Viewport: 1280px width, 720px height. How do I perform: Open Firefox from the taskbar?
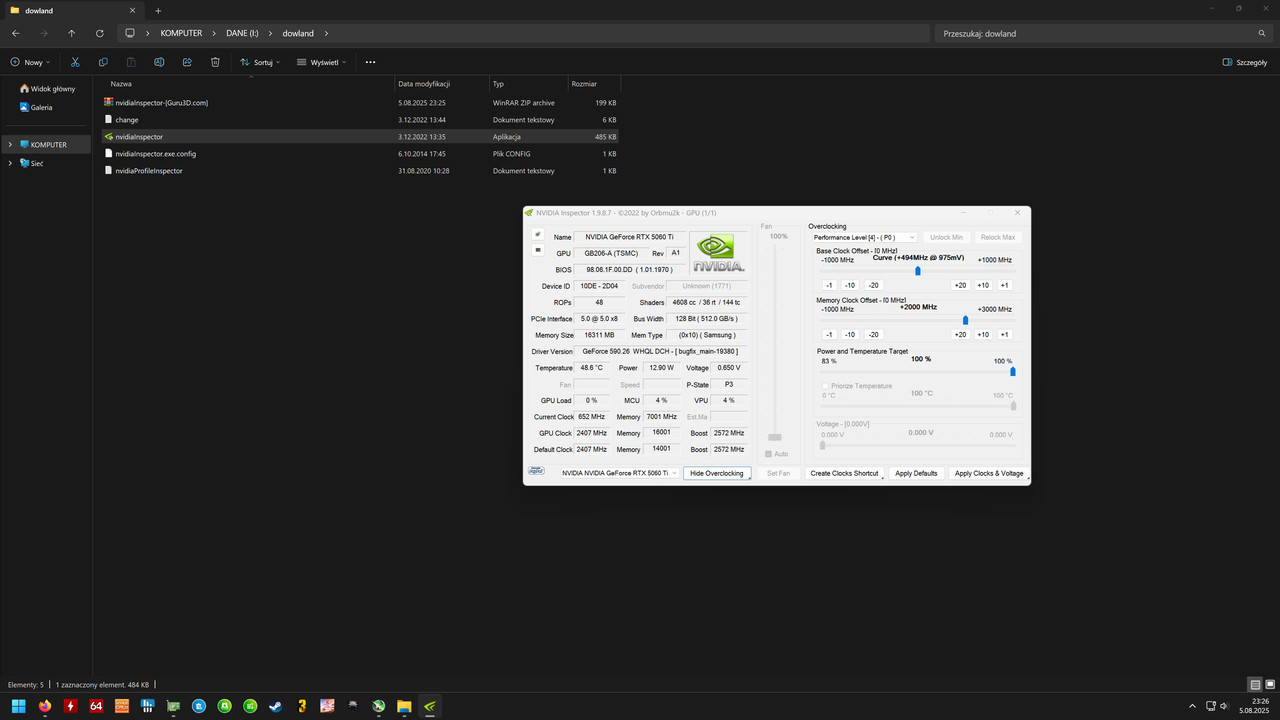45,706
